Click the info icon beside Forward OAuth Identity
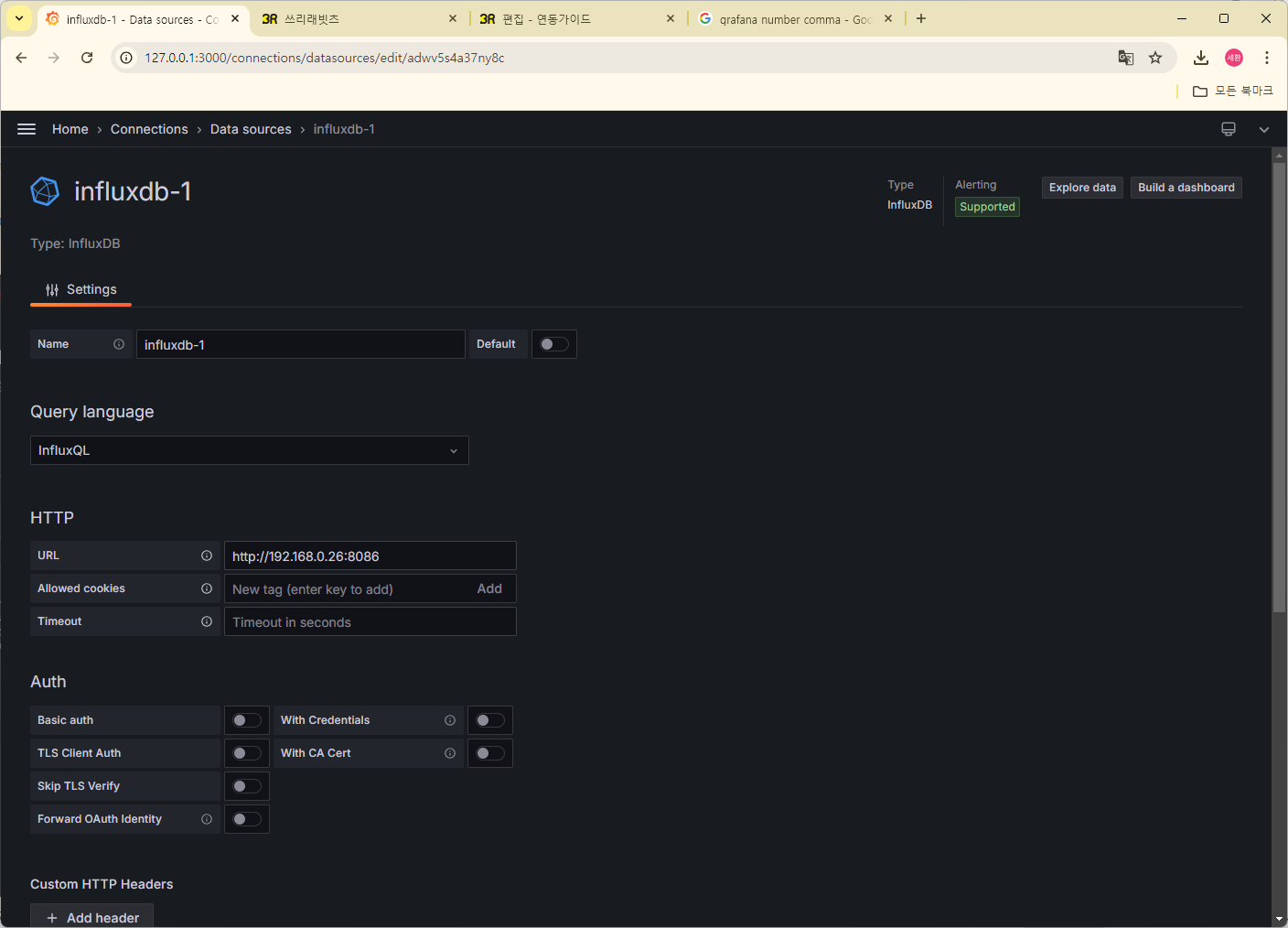This screenshot has height=928, width=1288. click(207, 819)
